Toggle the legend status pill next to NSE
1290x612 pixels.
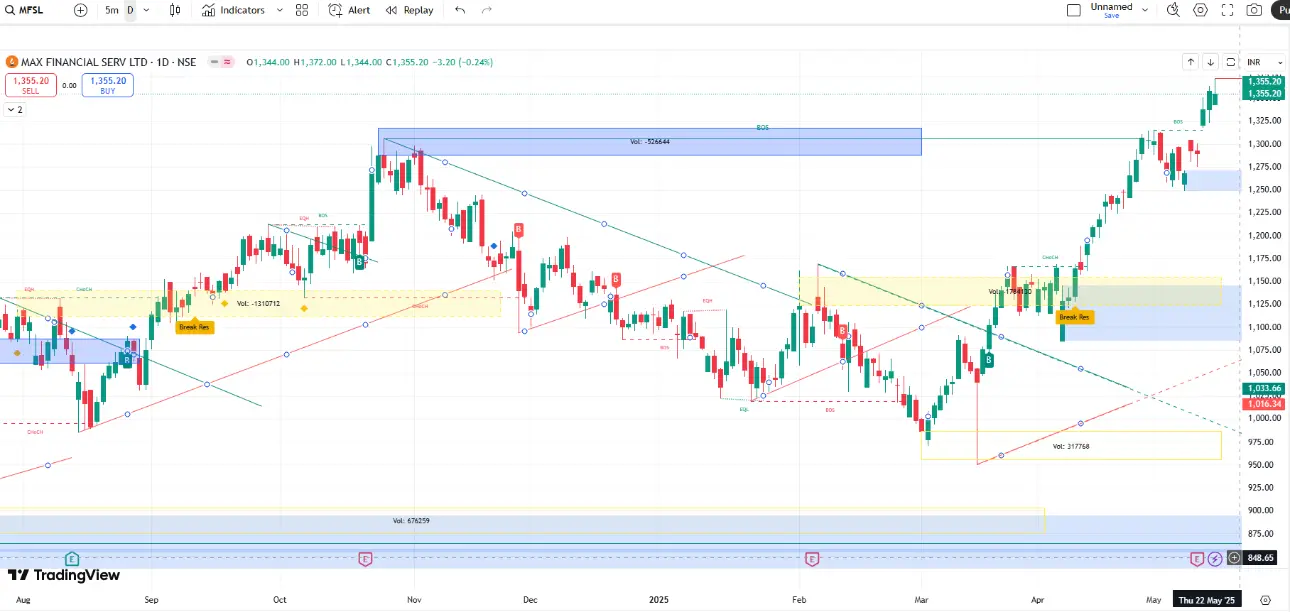click(221, 62)
